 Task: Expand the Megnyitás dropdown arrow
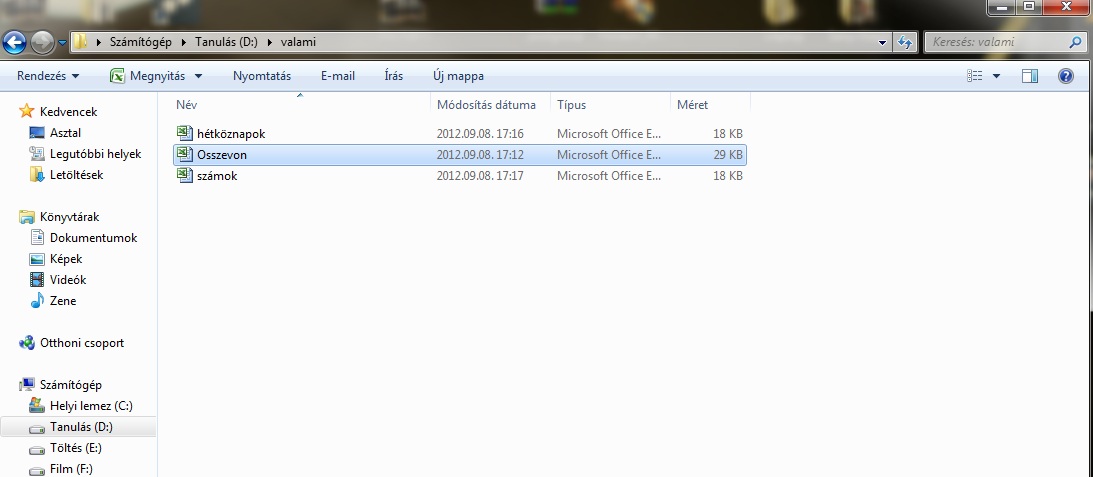tap(198, 76)
